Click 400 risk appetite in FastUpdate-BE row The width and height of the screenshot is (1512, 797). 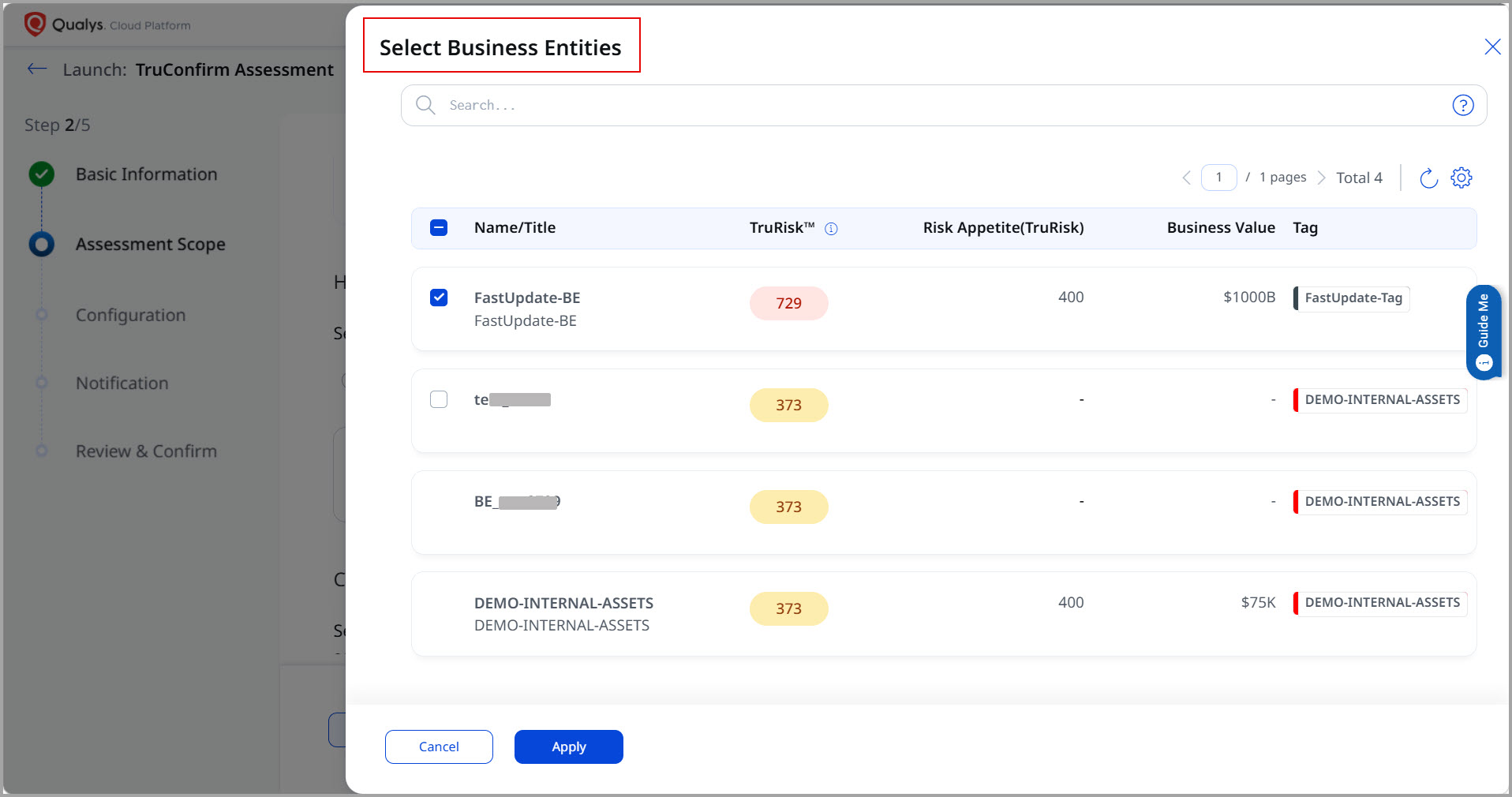(x=1071, y=297)
